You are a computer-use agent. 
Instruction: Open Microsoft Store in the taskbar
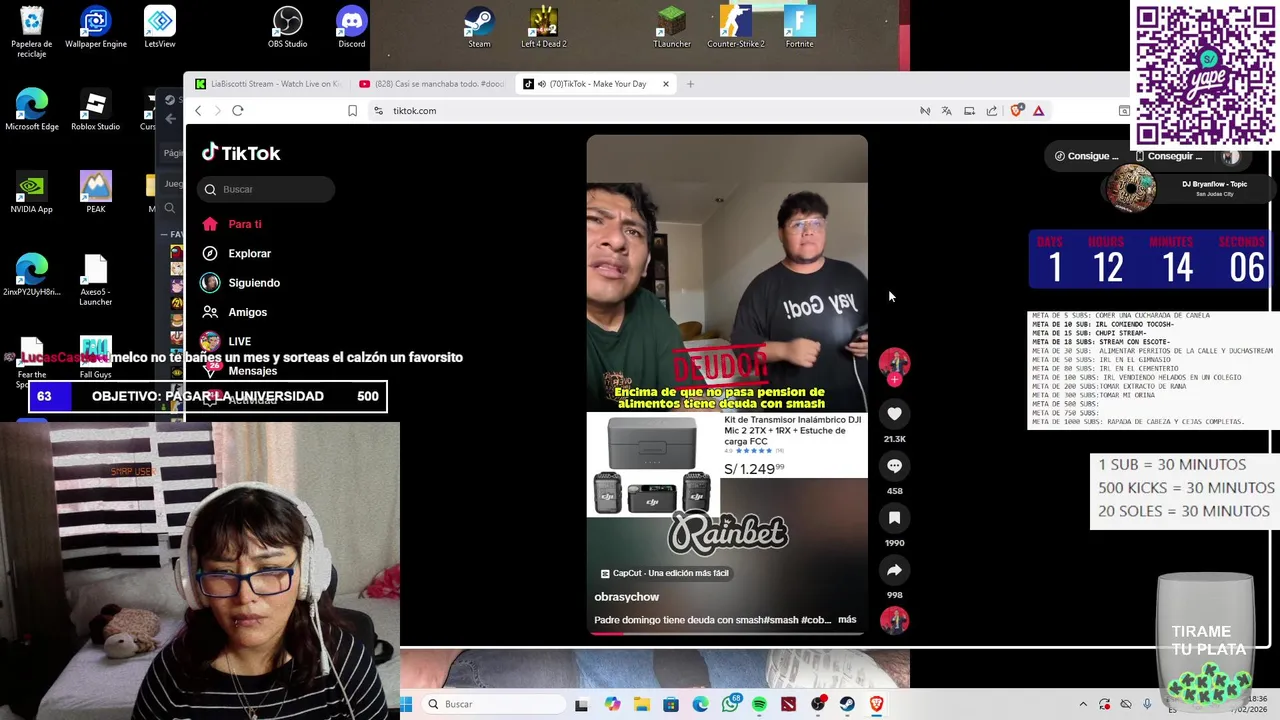click(x=671, y=704)
